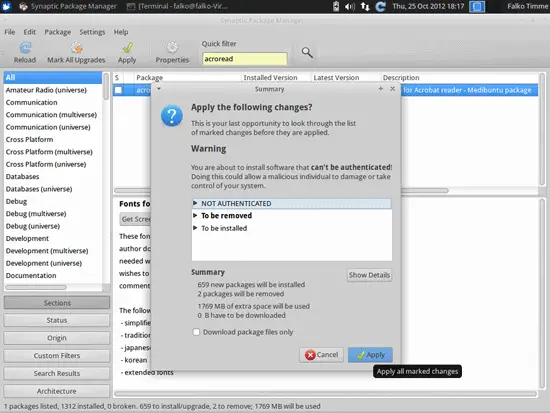Toggle the acroread package status checkbox
Image resolution: width=550 pixels, height=413 pixels.
[x=118, y=90]
